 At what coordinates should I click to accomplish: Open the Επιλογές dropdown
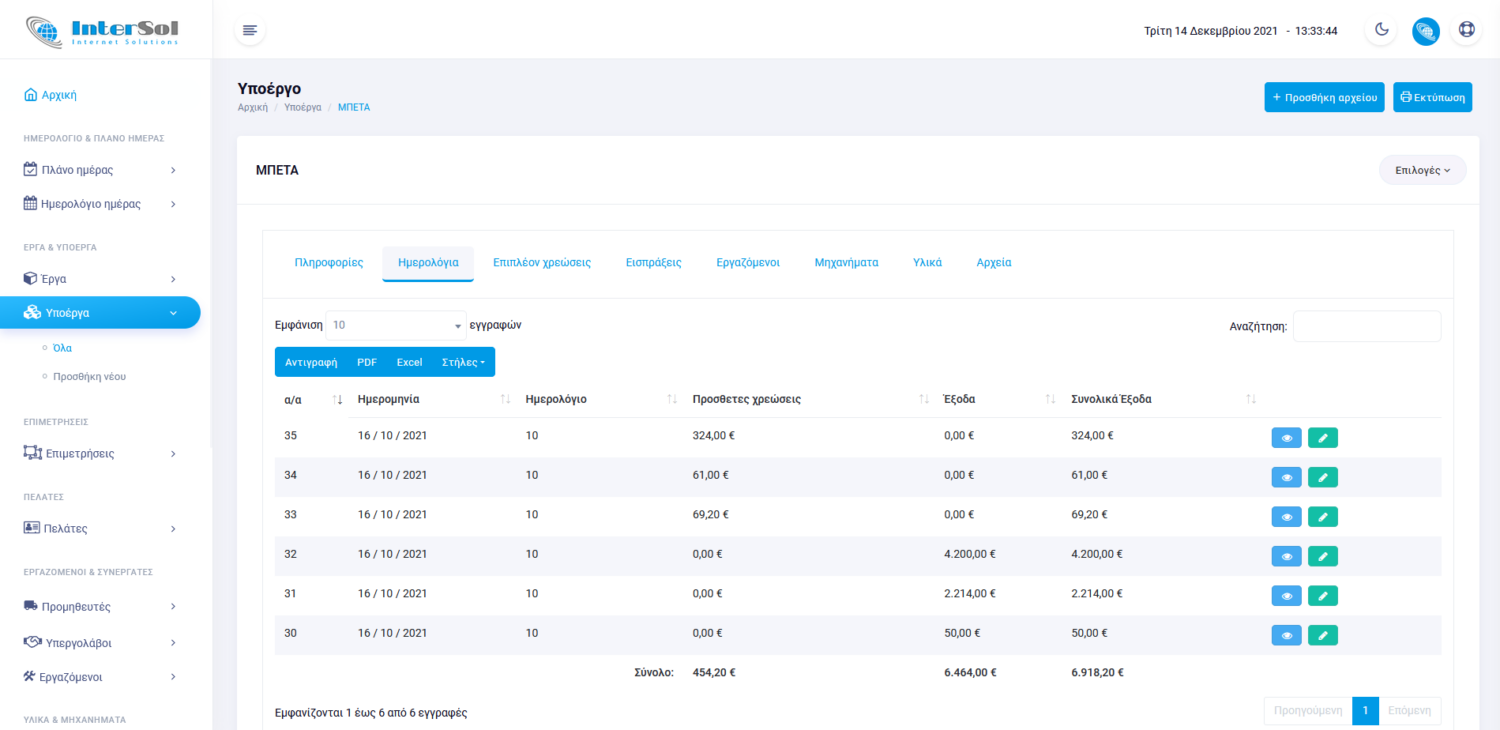tap(1422, 170)
